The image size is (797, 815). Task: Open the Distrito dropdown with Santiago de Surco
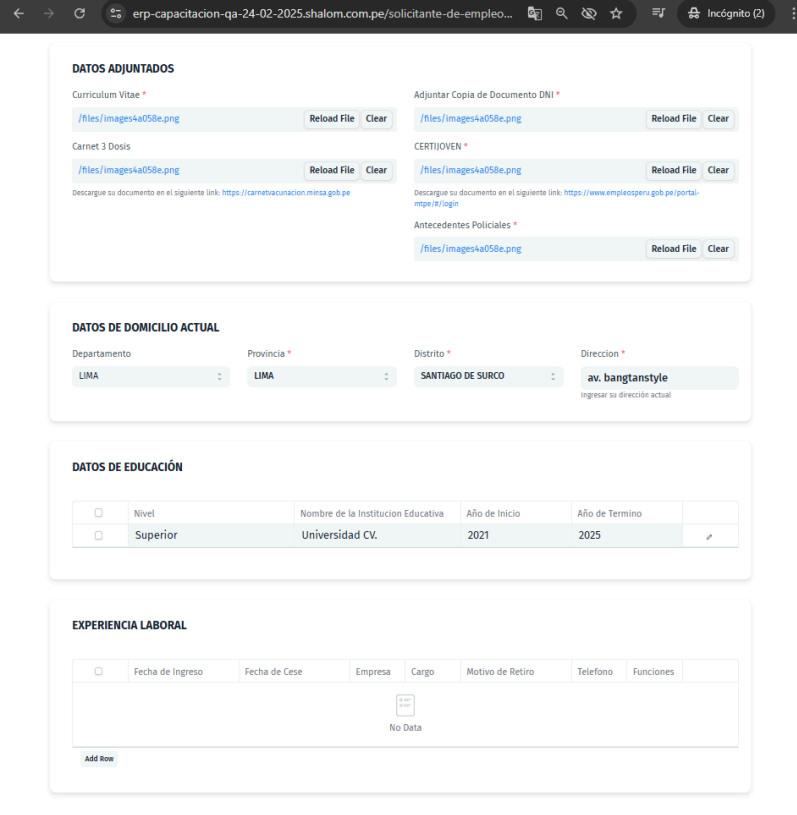[x=488, y=376]
